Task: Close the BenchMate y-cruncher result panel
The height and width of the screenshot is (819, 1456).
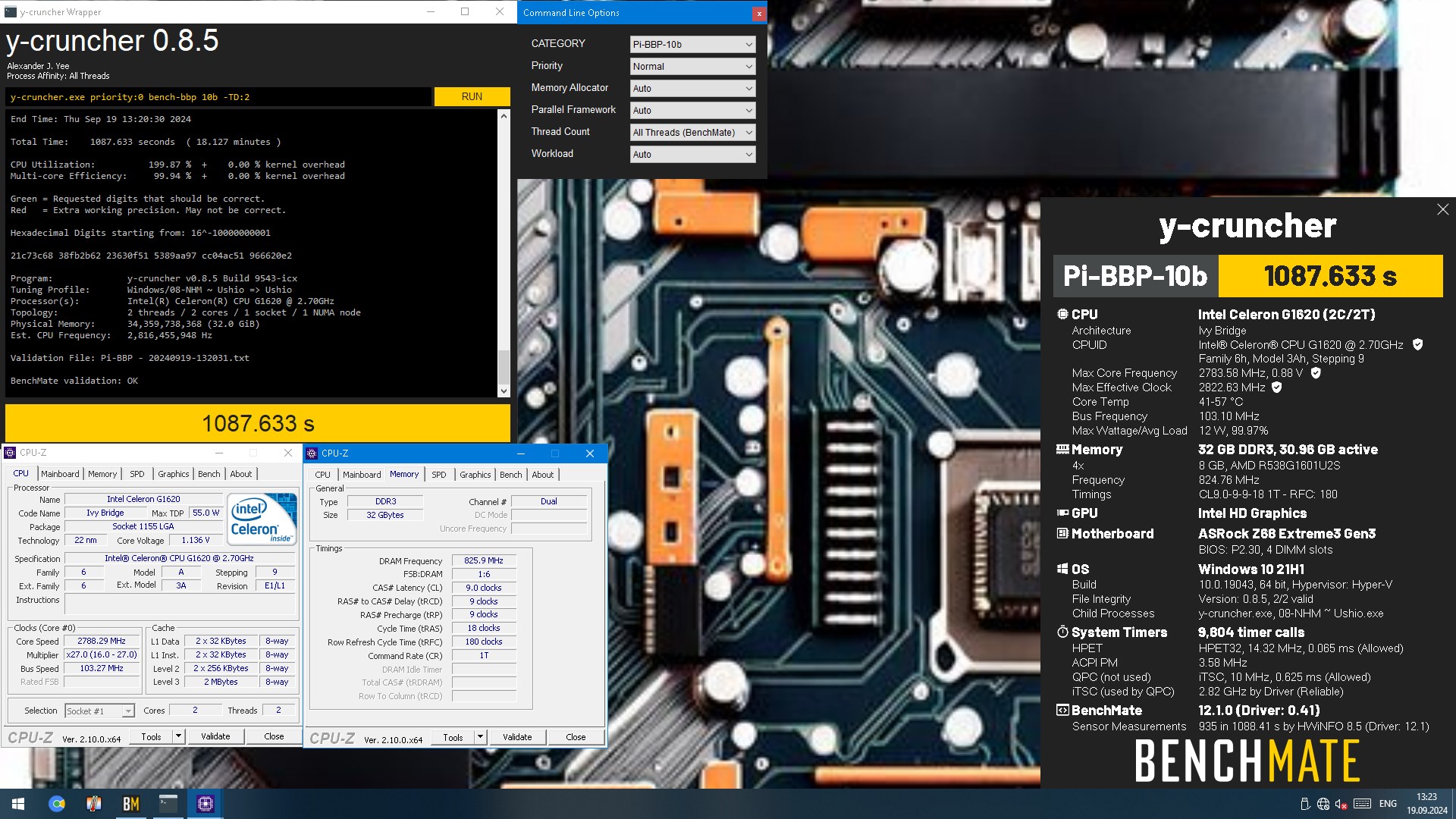Action: point(1442,209)
